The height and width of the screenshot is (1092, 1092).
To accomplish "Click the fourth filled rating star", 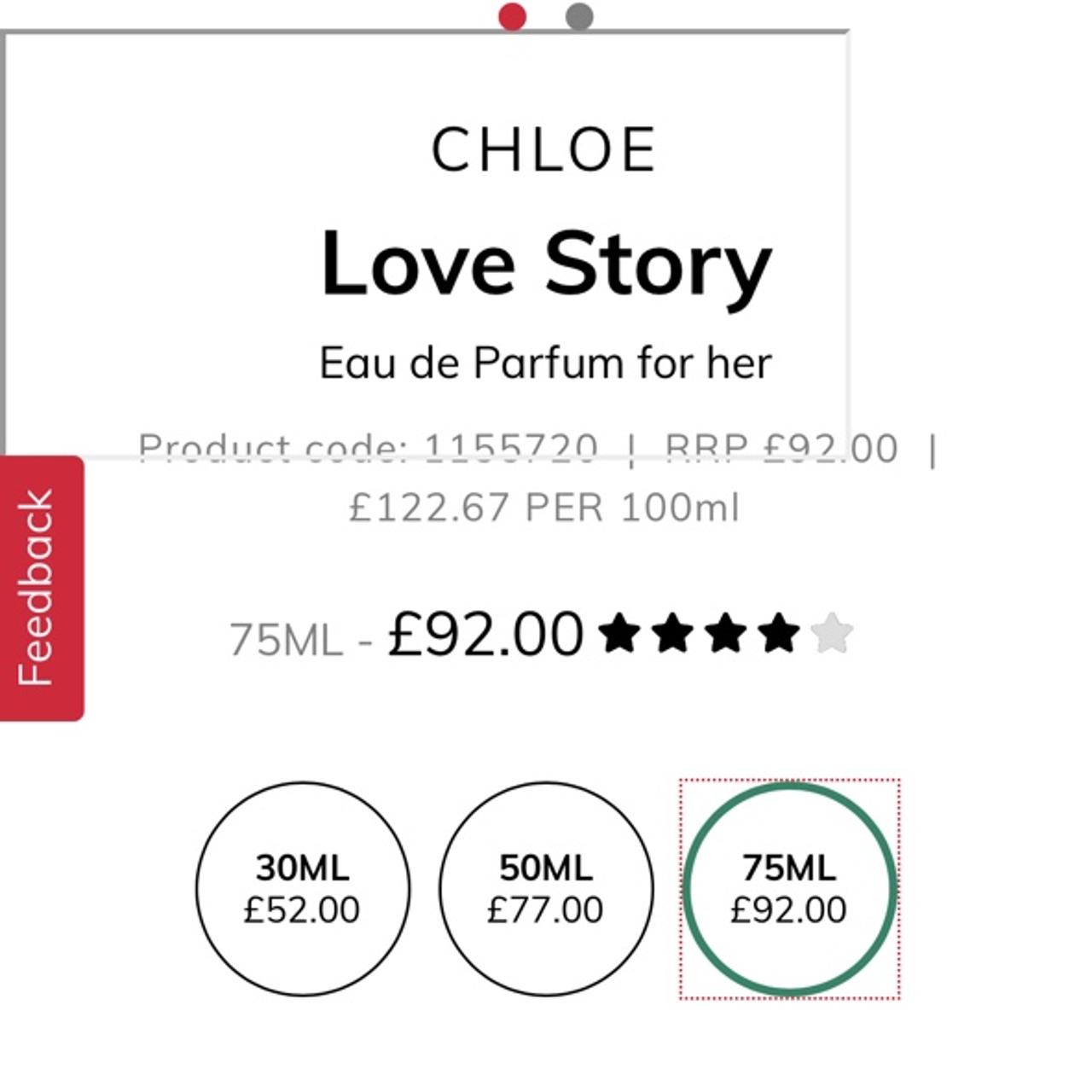I will click(x=778, y=636).
